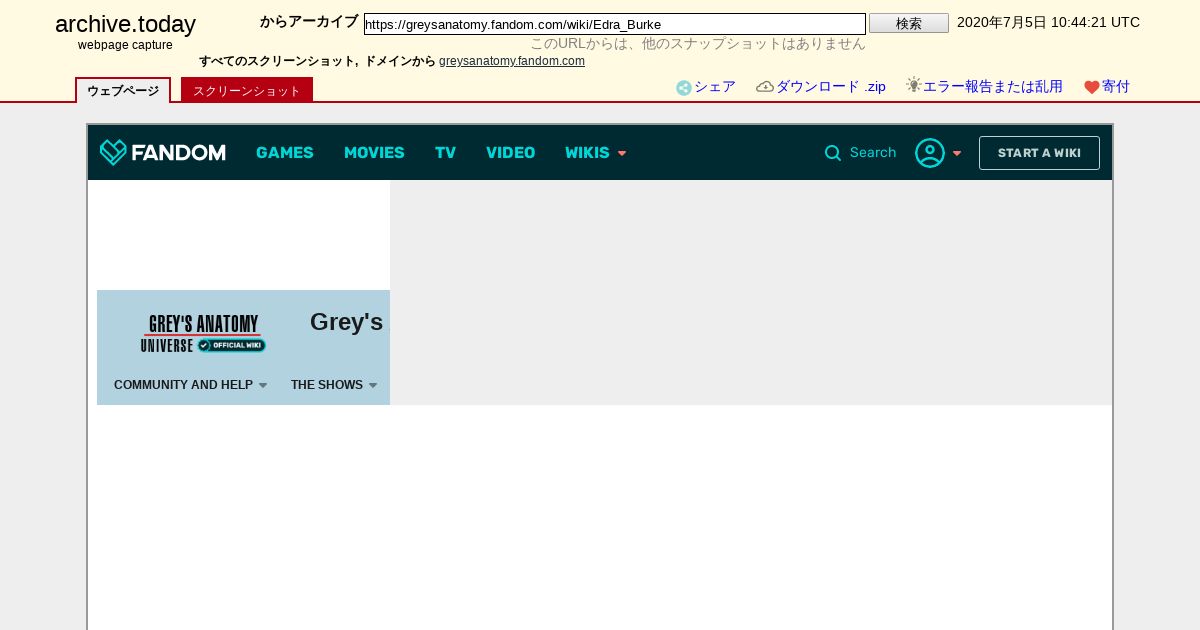Click the archive.today site title
Viewport: 1200px width, 630px height.
pos(125,24)
